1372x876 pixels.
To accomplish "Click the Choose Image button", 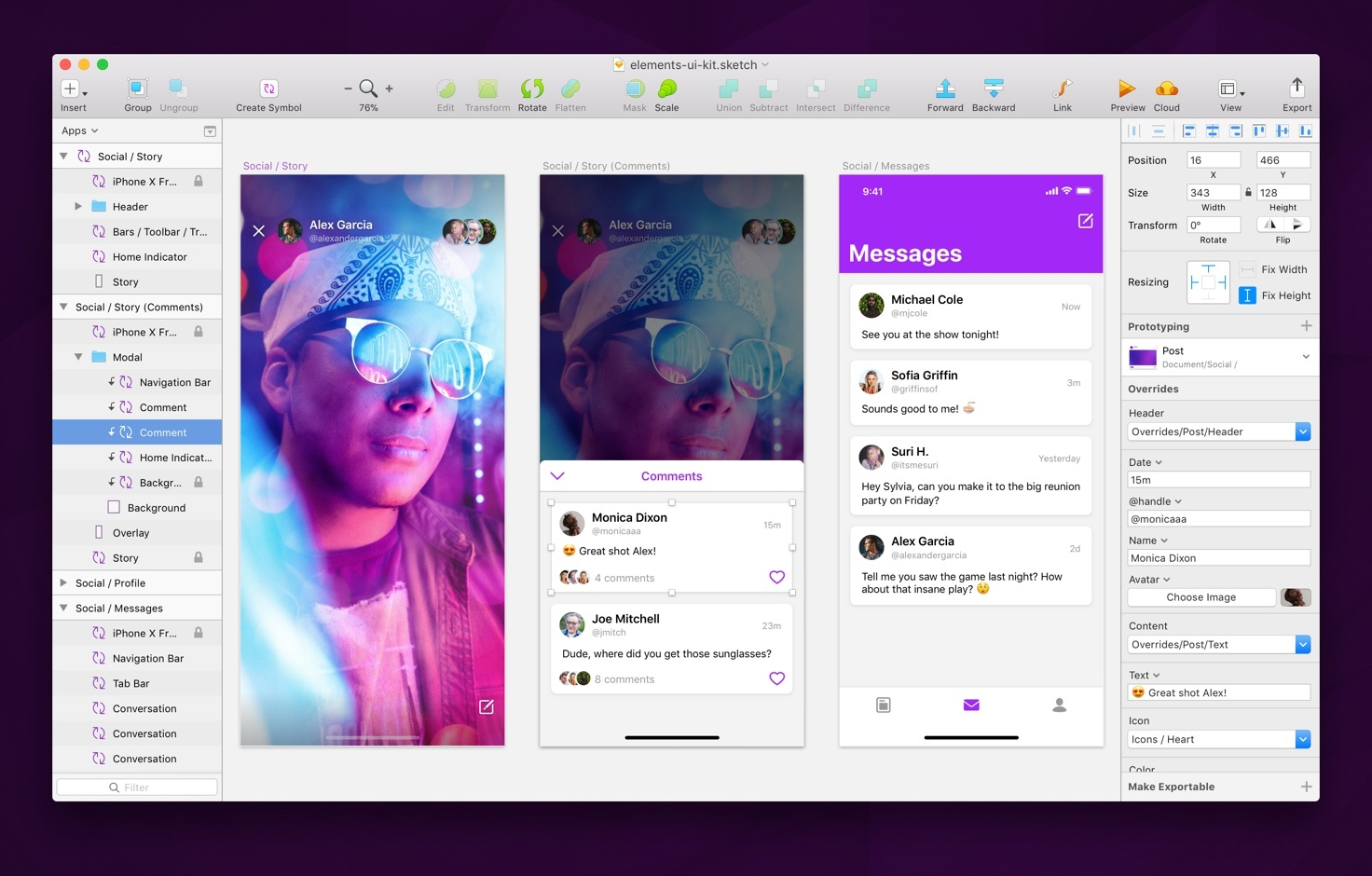I will (x=1201, y=597).
